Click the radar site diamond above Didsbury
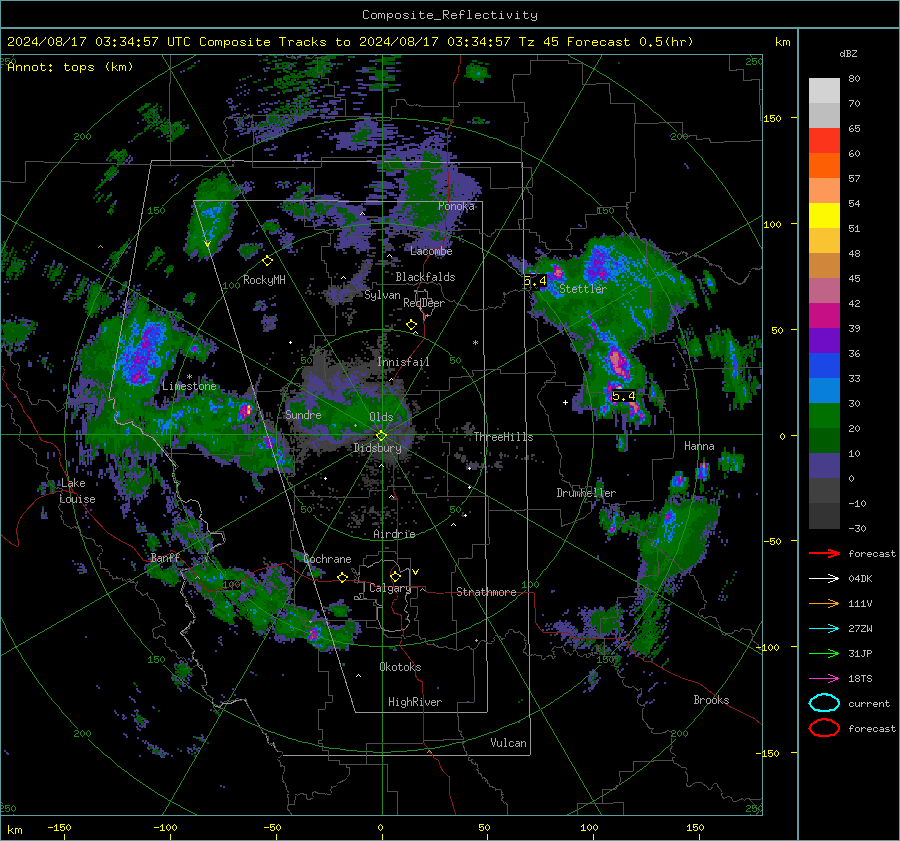900x841 pixels. click(x=381, y=435)
